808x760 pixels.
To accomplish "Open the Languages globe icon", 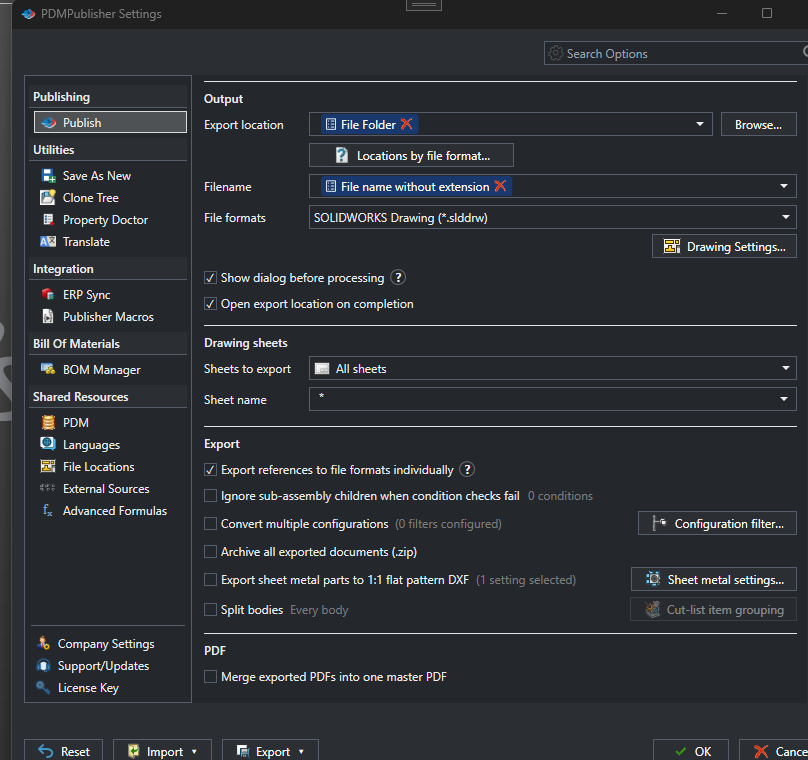I will 48,444.
